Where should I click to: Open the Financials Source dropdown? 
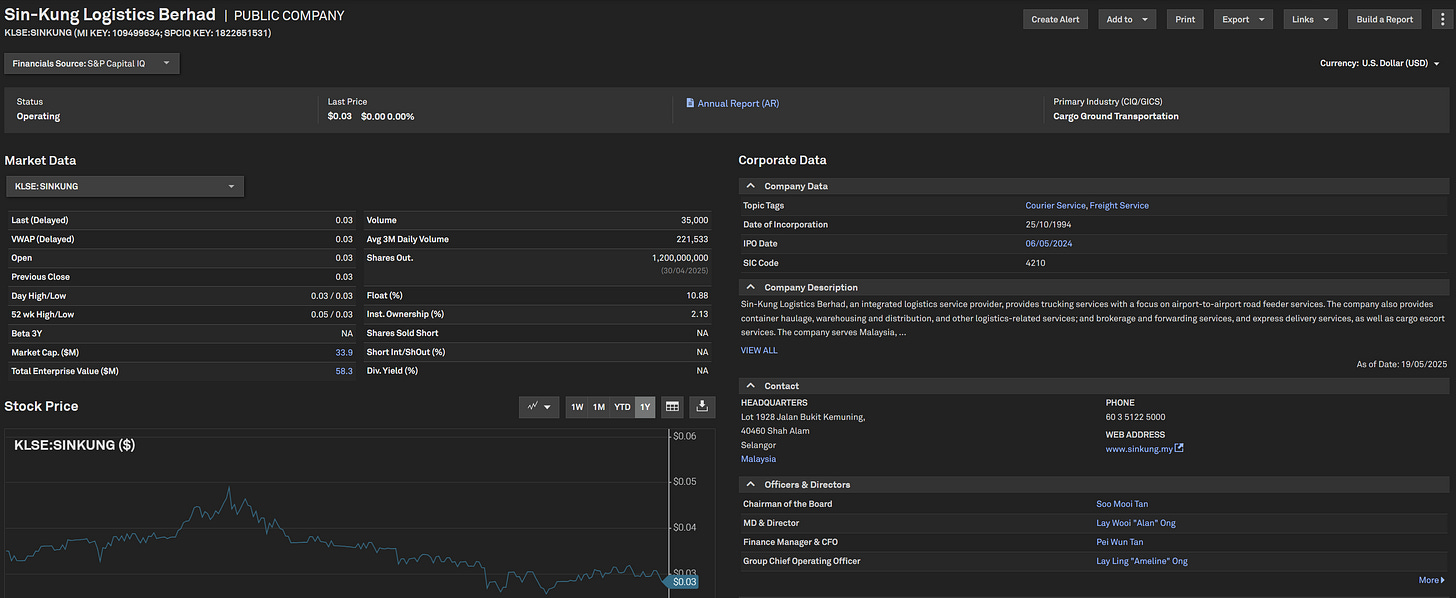click(x=92, y=64)
